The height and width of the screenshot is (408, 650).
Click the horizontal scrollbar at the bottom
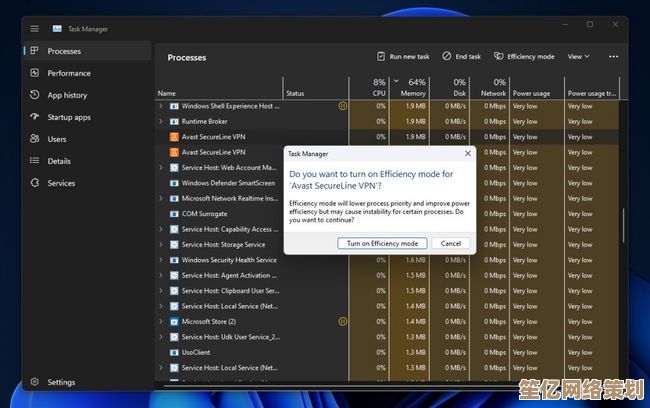(x=338, y=386)
